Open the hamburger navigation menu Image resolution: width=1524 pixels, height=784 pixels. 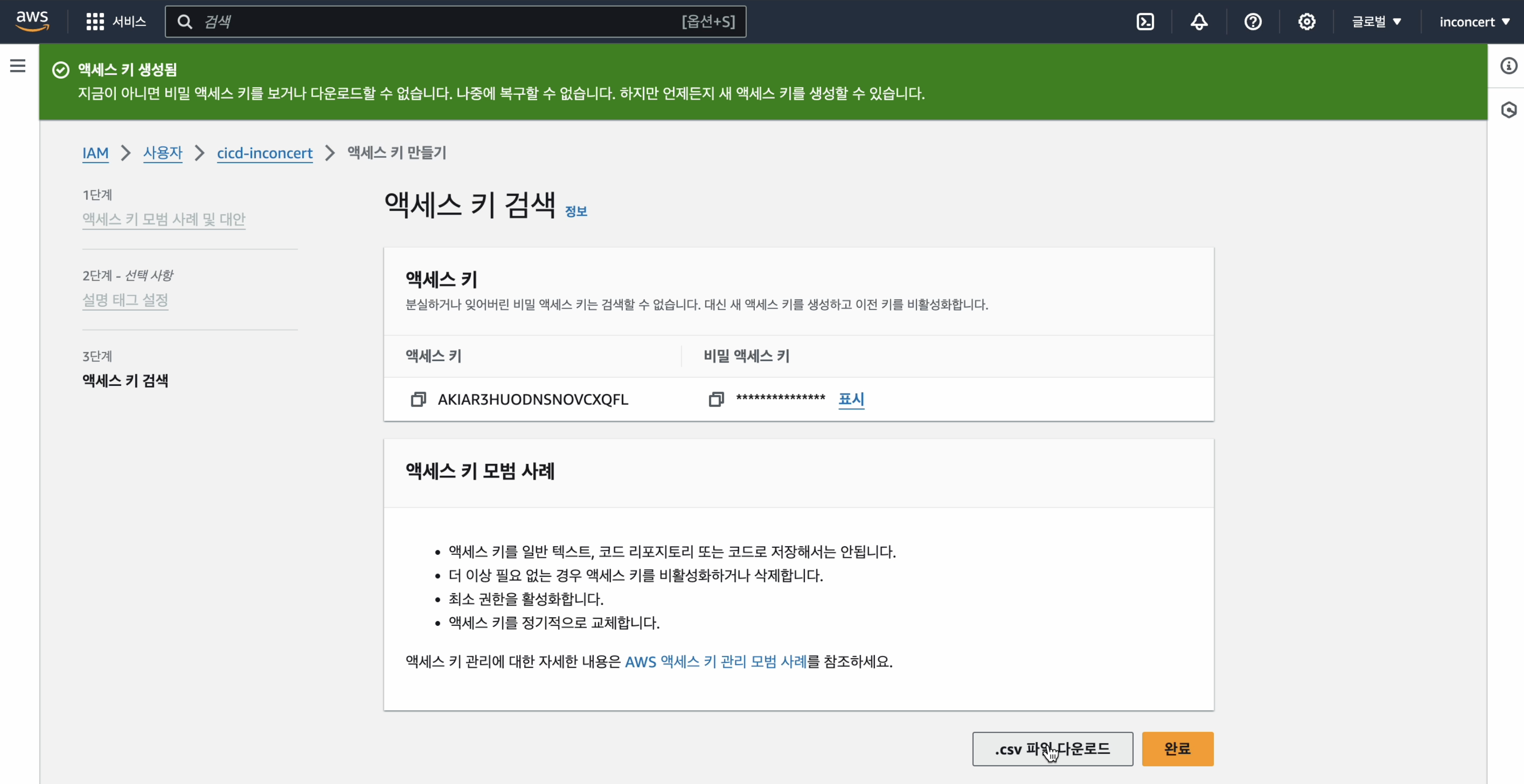pos(17,66)
